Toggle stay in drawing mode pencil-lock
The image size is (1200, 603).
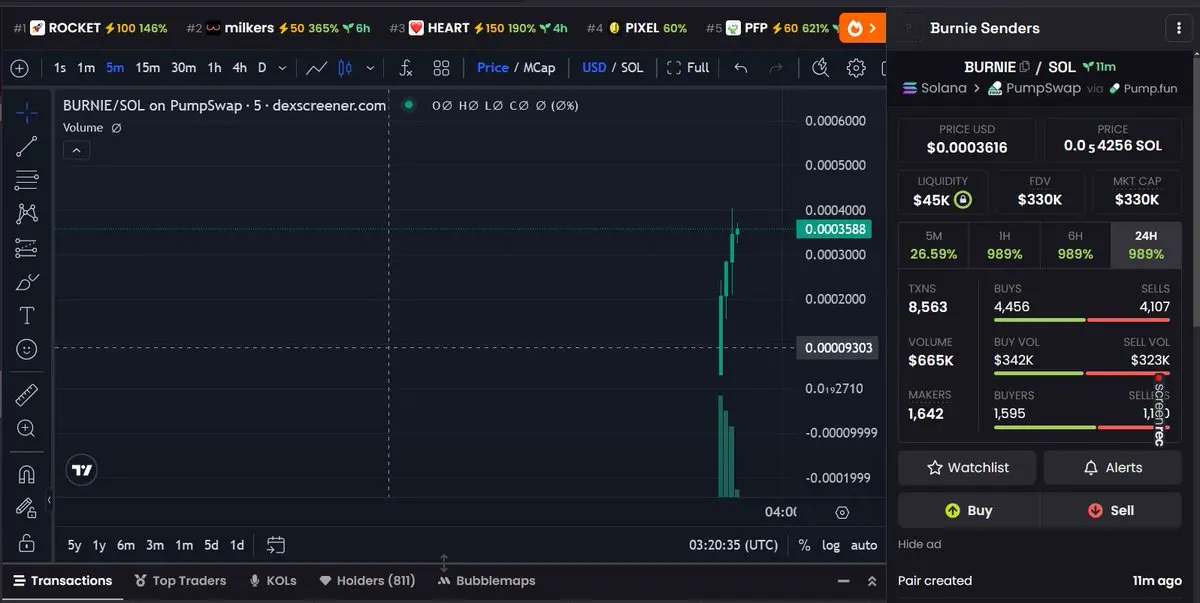27,508
